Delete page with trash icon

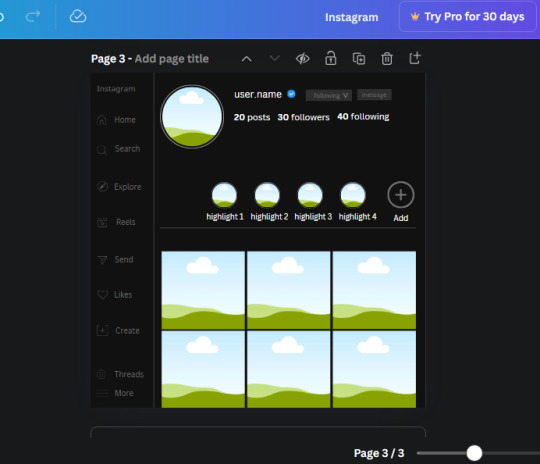[x=387, y=59]
